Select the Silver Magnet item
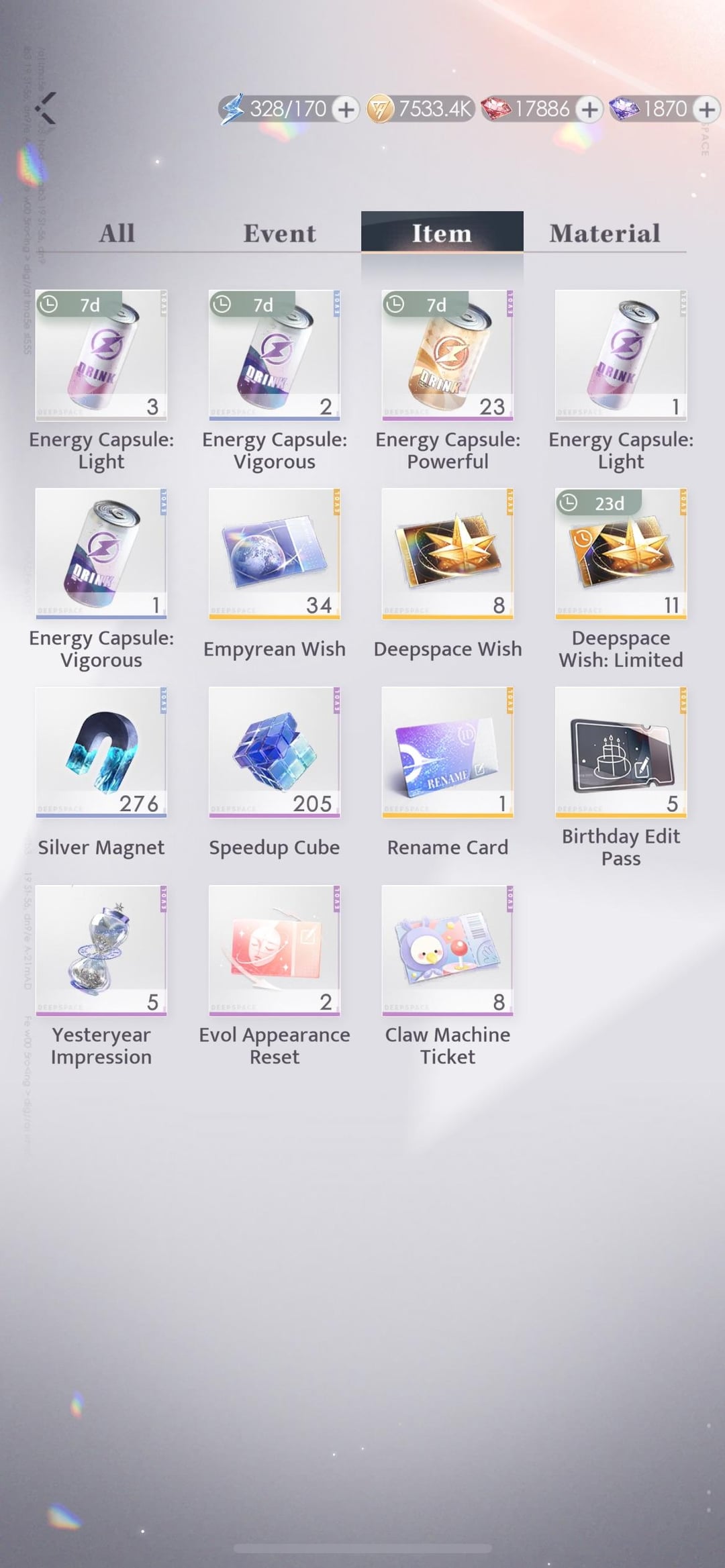This screenshot has width=725, height=1568. tap(101, 752)
